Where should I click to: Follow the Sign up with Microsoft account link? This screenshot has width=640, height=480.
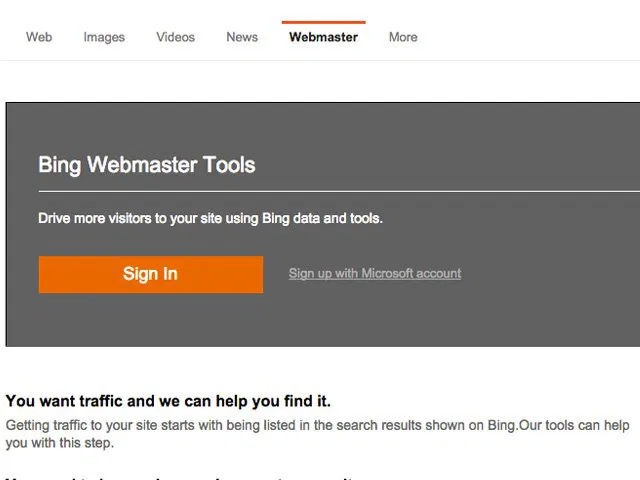click(x=375, y=273)
